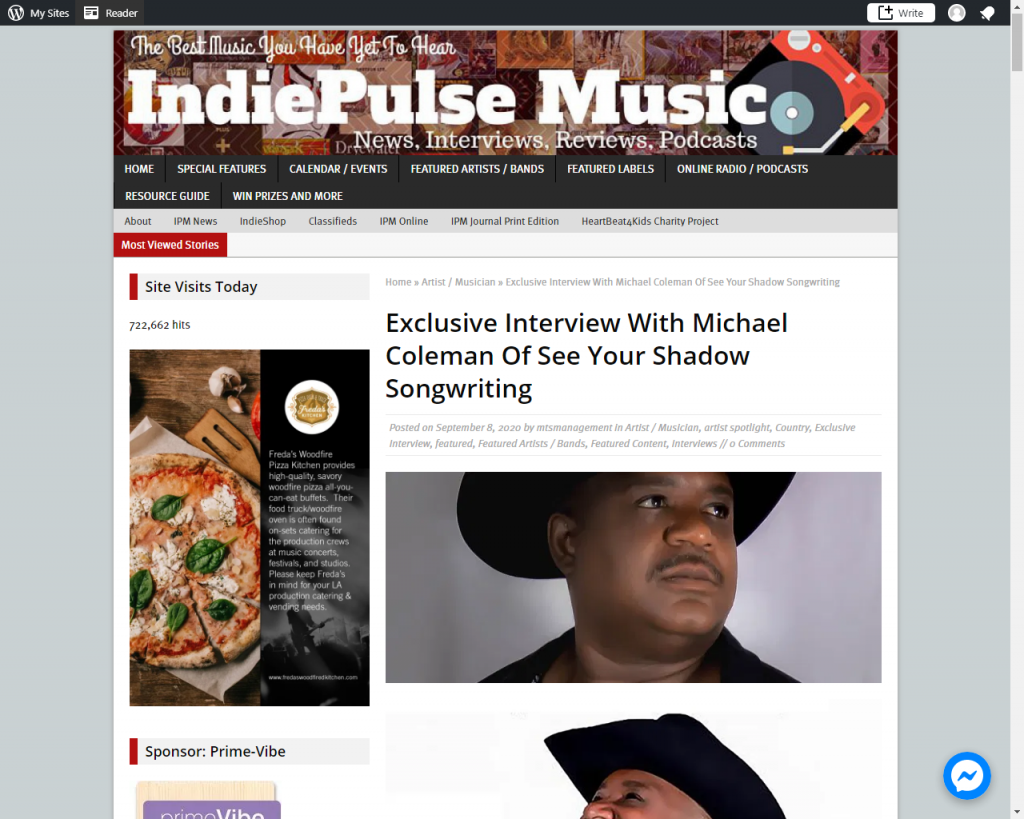Open Calendar / Events menu item
The width and height of the screenshot is (1024, 819).
(338, 169)
